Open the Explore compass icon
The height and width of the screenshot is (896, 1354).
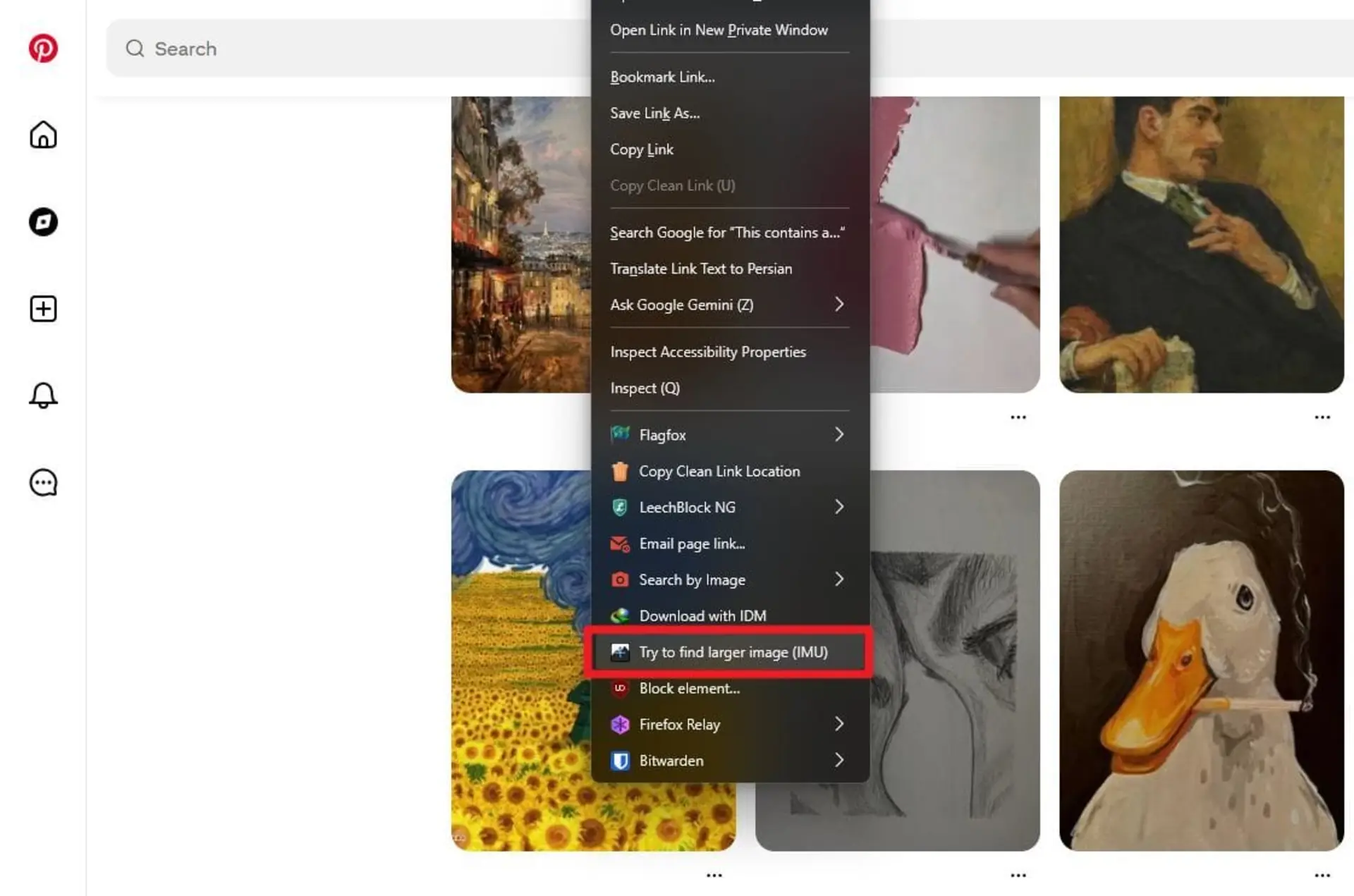tap(43, 222)
